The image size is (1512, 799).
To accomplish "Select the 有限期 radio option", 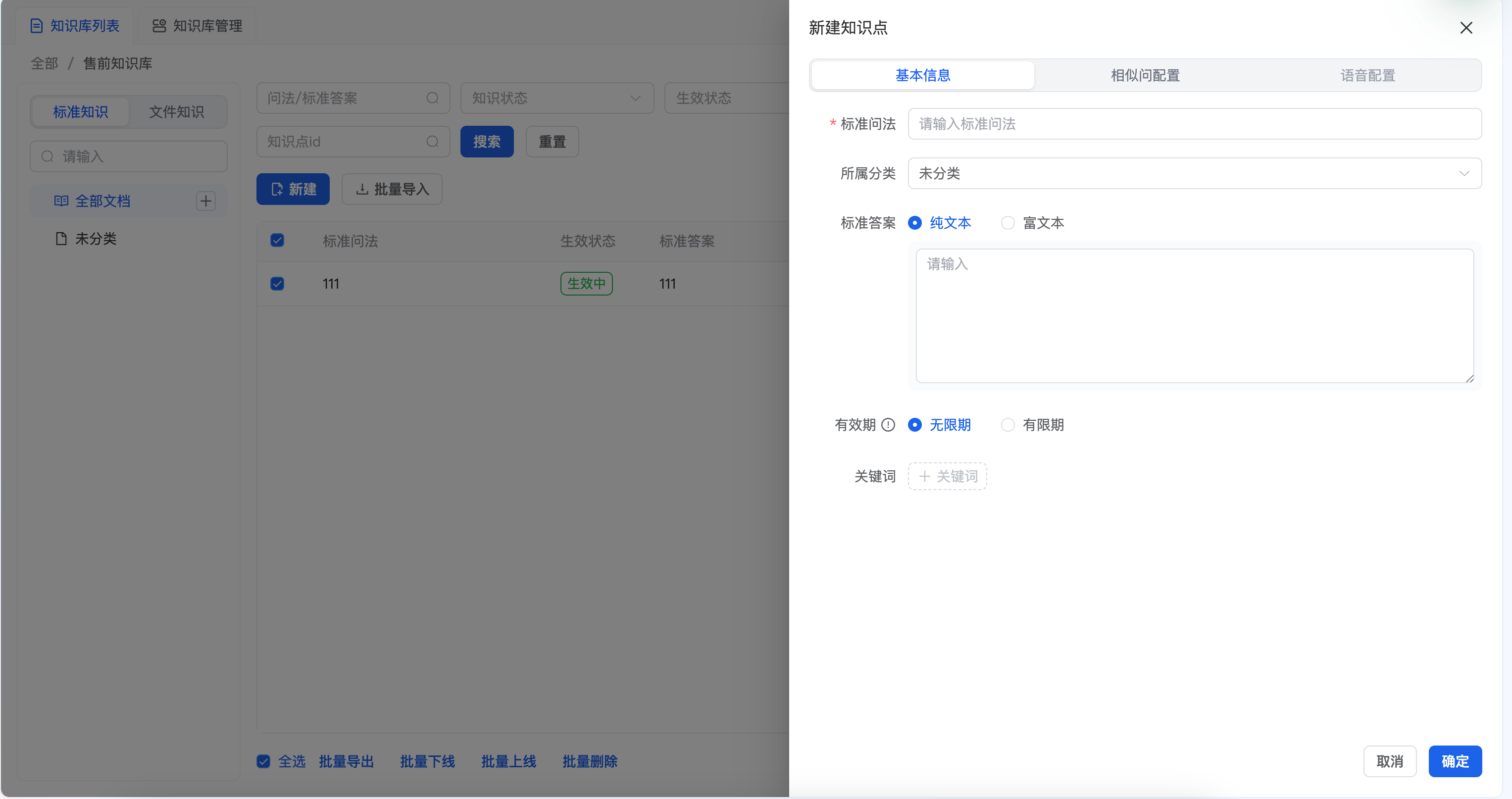I will pyautogui.click(x=1007, y=424).
